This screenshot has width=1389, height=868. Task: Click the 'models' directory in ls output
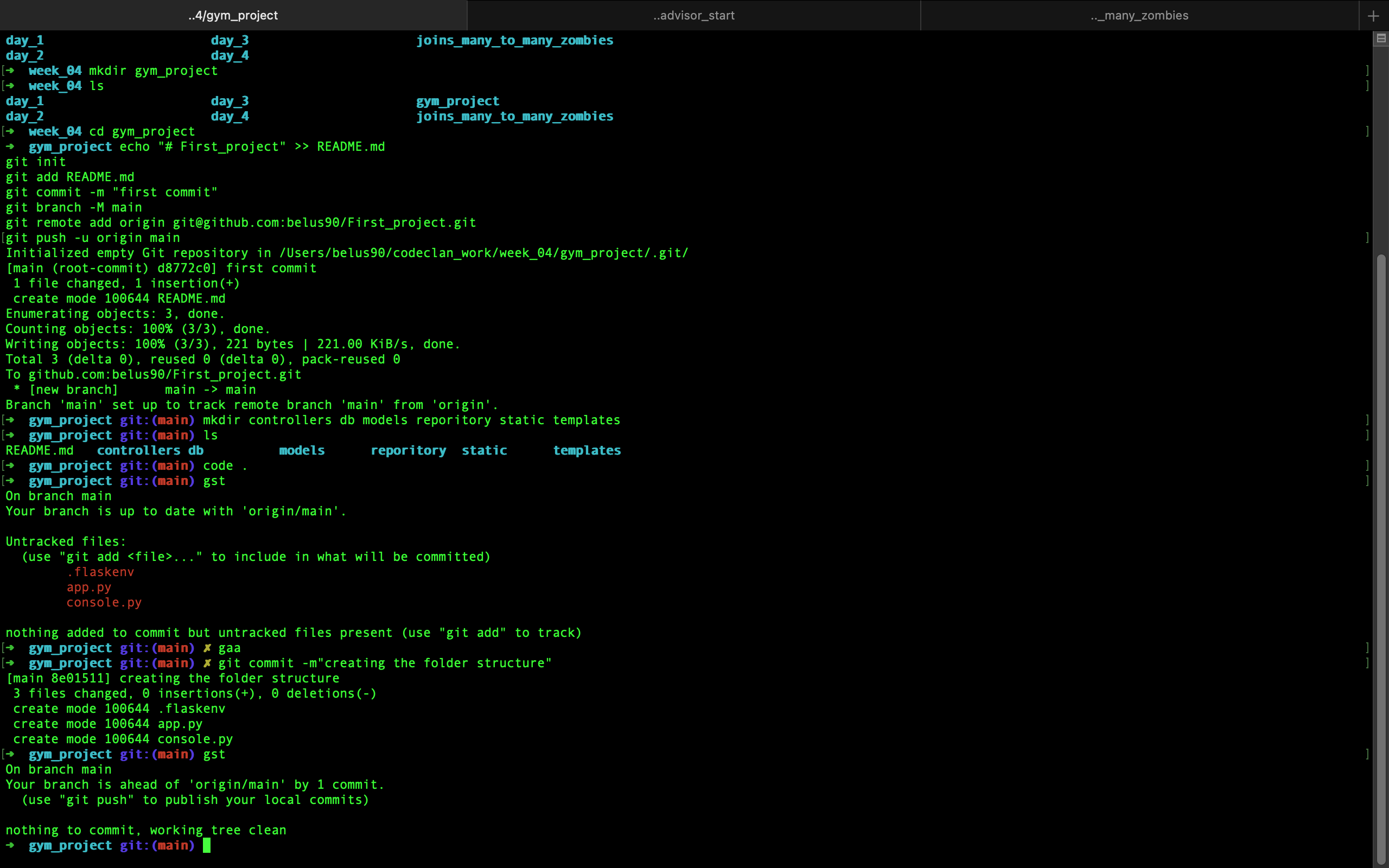(302, 451)
